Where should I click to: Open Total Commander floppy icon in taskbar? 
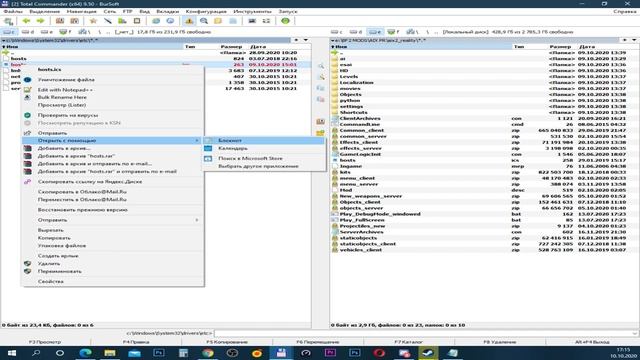[281, 353]
